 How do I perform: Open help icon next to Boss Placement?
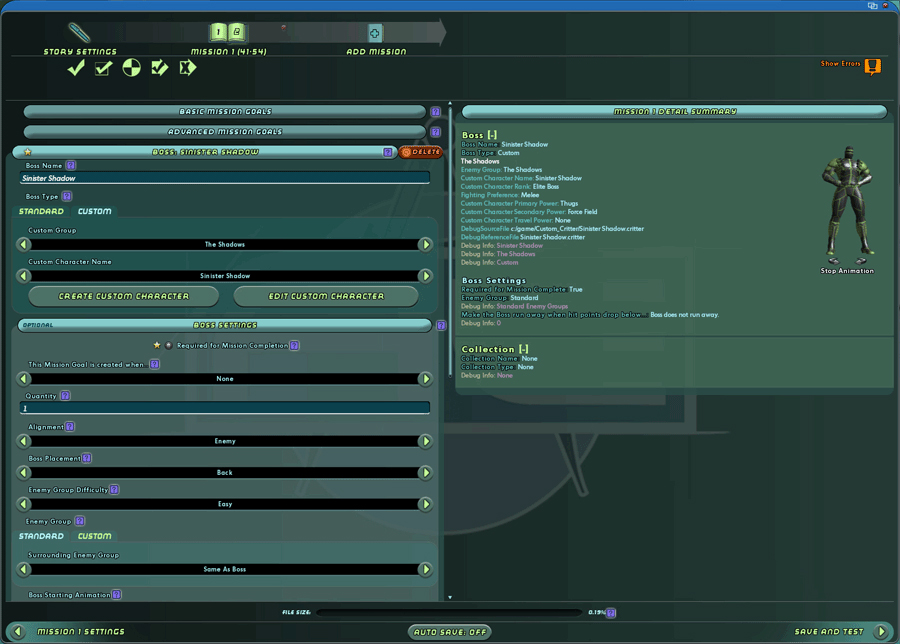click(87, 458)
